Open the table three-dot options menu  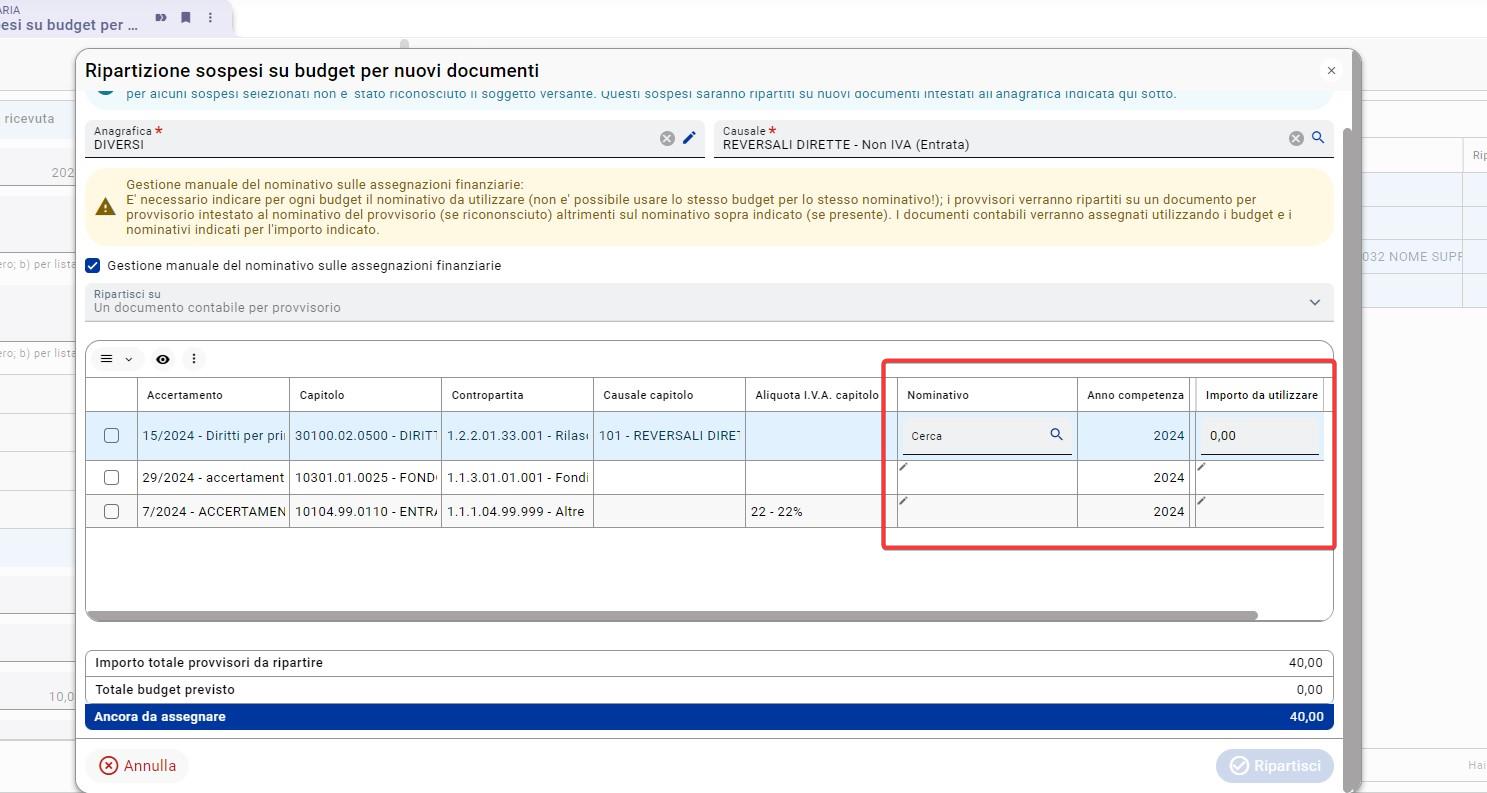(194, 359)
